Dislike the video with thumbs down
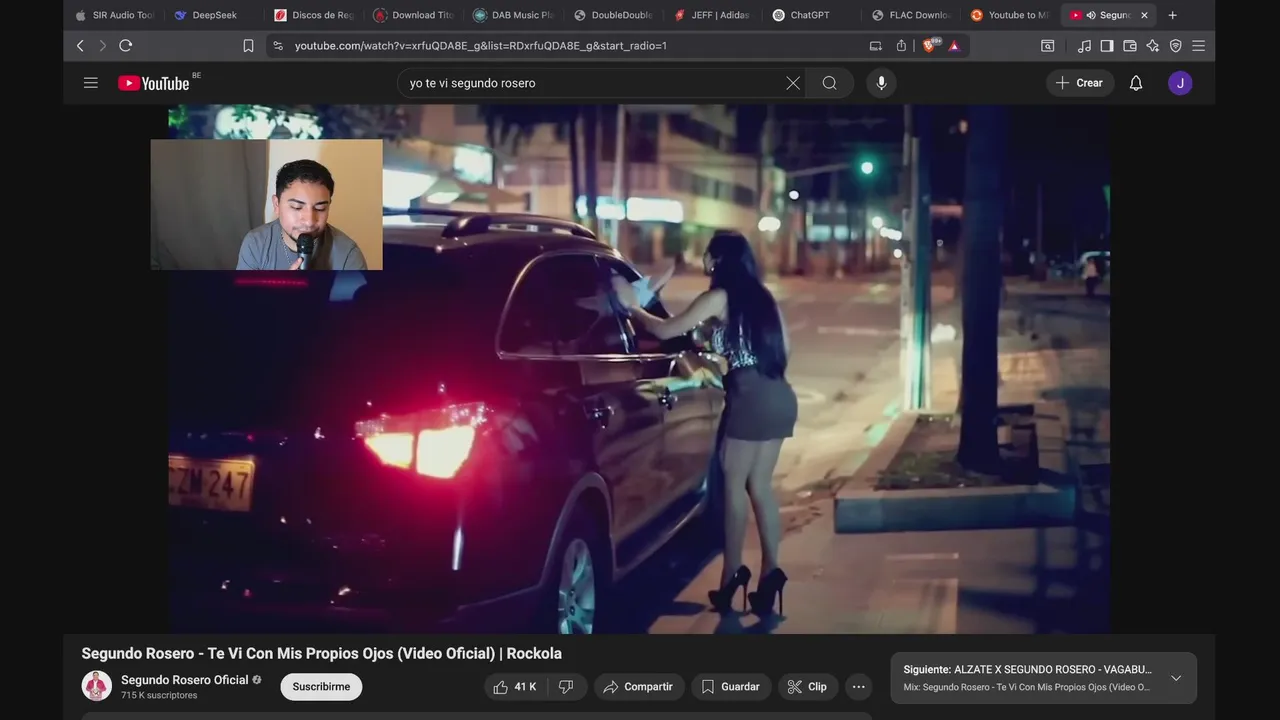This screenshot has height=720, width=1280. coord(566,687)
